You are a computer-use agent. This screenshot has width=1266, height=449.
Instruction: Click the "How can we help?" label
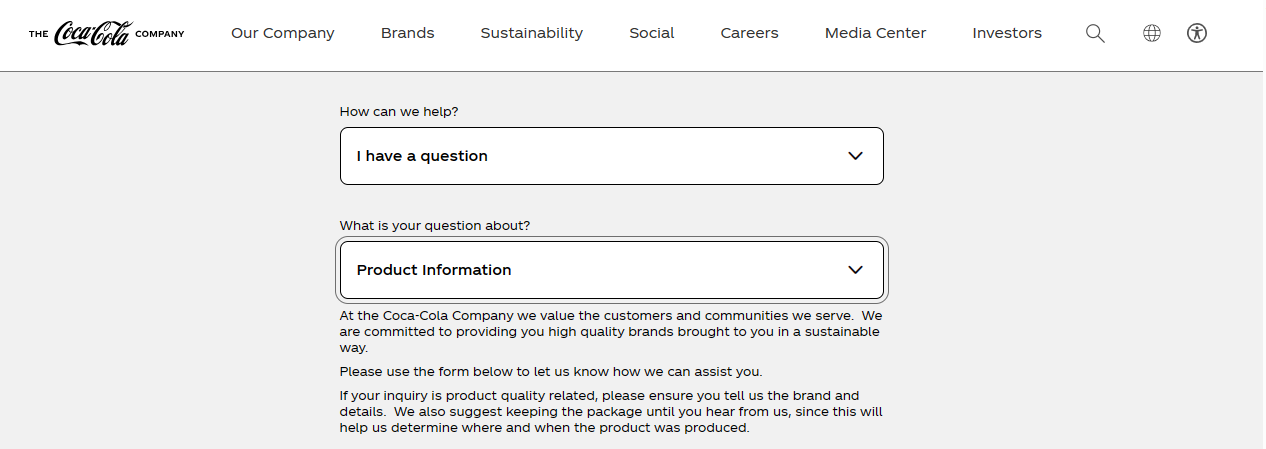(399, 112)
